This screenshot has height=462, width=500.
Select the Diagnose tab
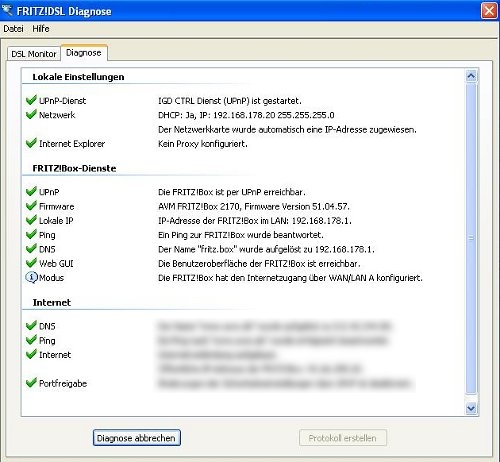[x=84, y=53]
